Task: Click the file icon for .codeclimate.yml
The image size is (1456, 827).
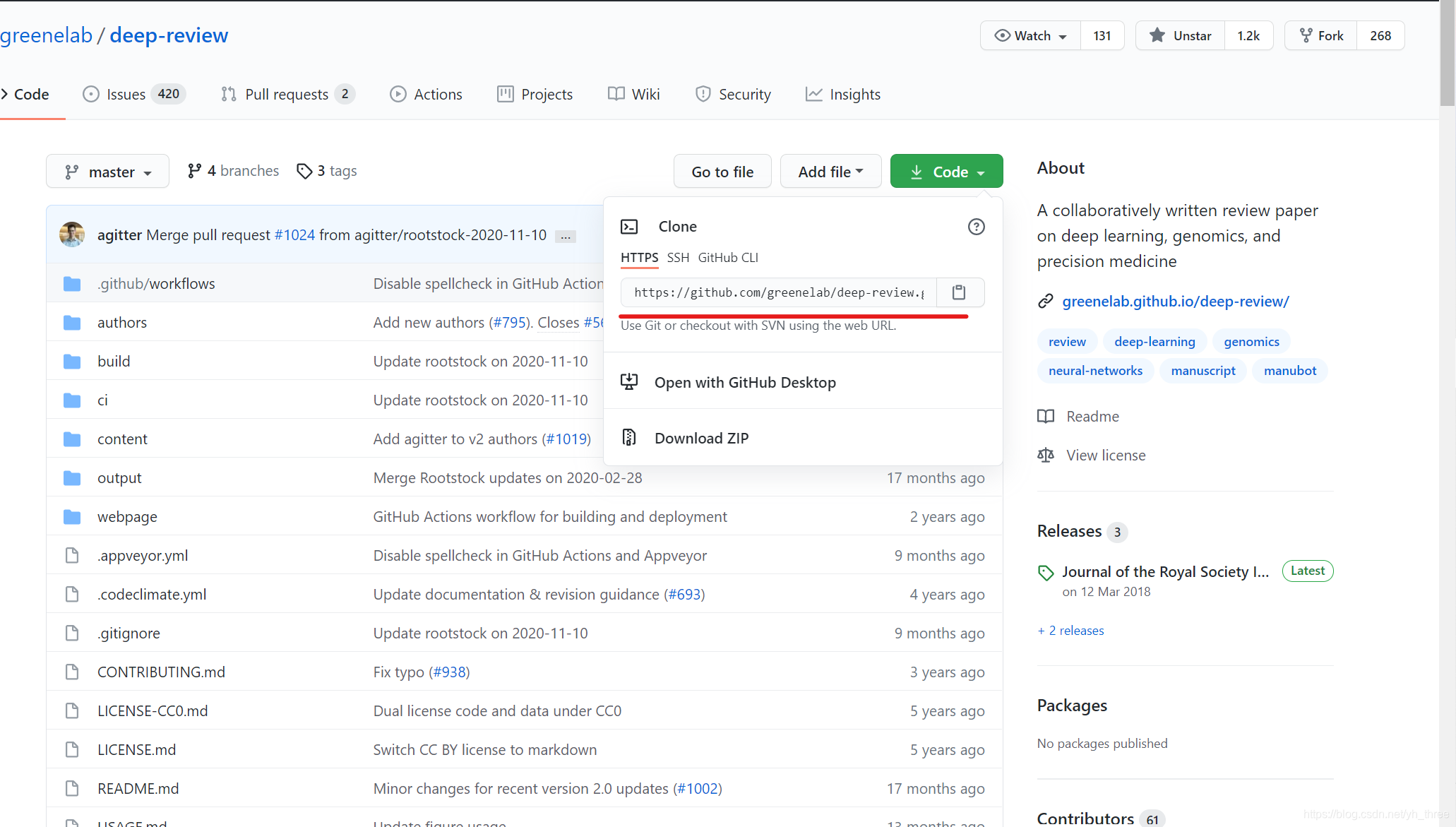Action: coord(72,595)
